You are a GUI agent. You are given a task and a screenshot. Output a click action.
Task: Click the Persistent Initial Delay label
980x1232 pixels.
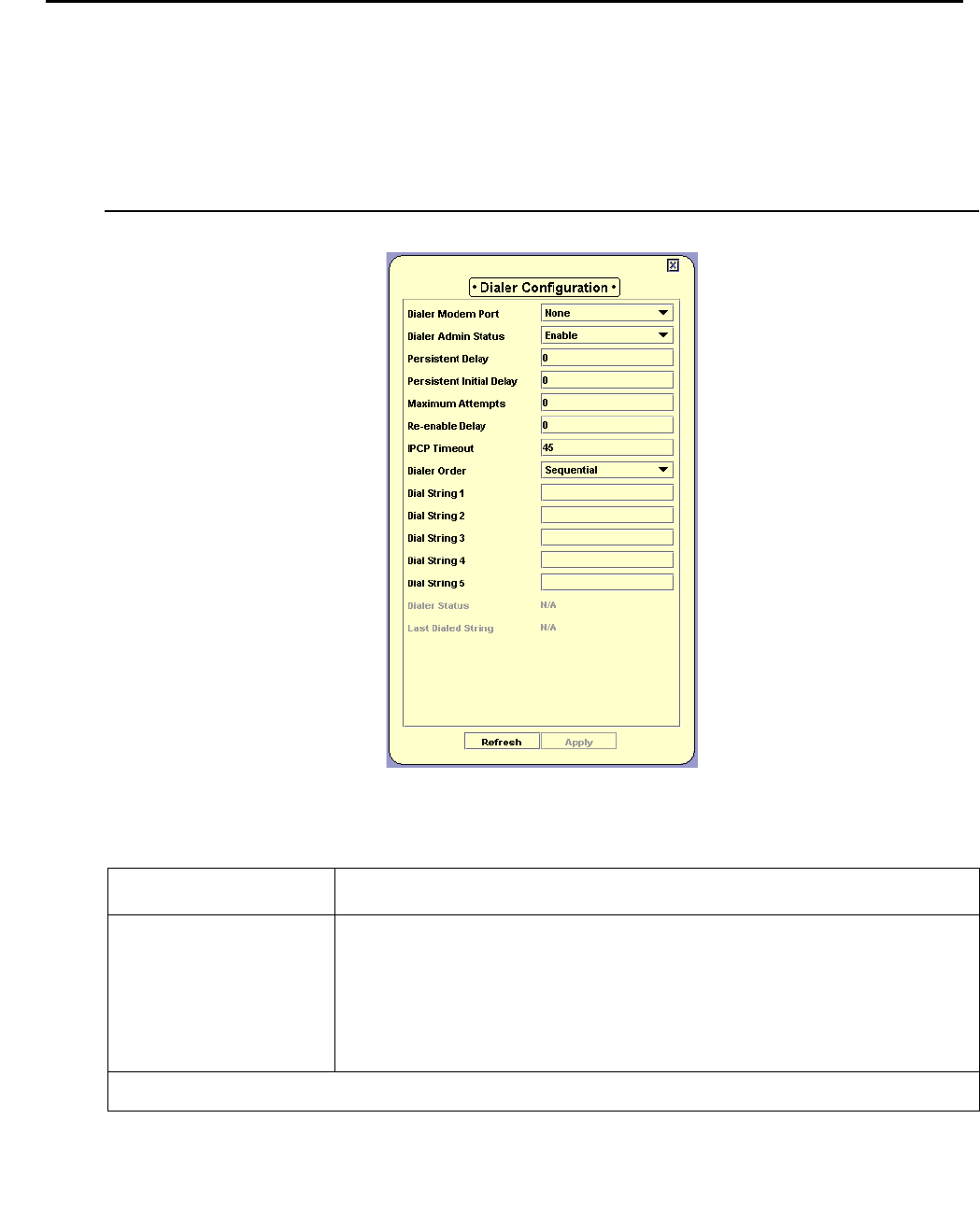(462, 381)
